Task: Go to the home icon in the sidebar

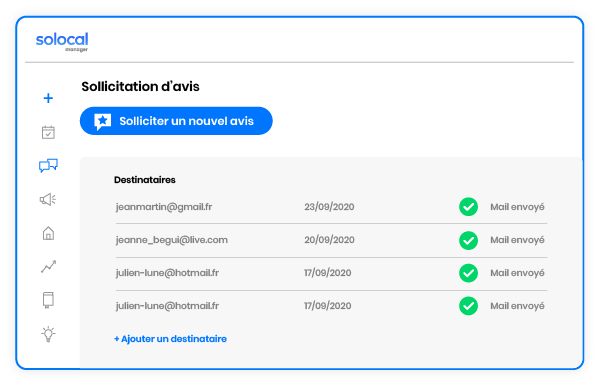Action: 48,233
